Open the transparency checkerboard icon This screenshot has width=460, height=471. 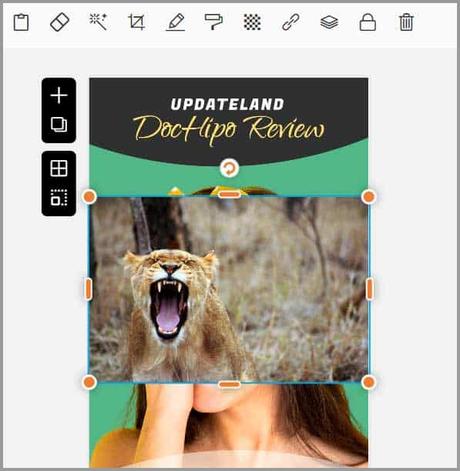(252, 22)
